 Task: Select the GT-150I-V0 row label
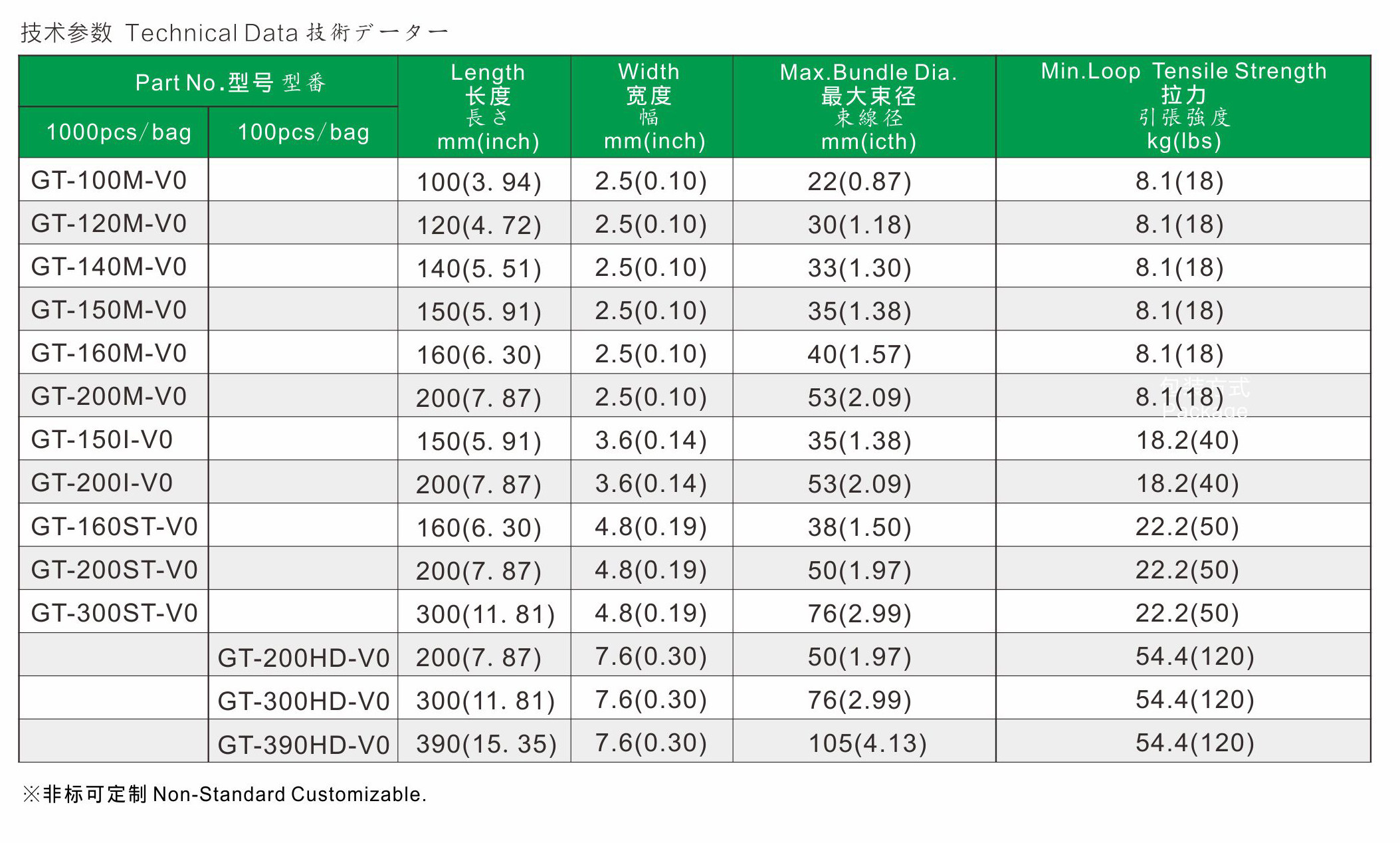tap(102, 439)
